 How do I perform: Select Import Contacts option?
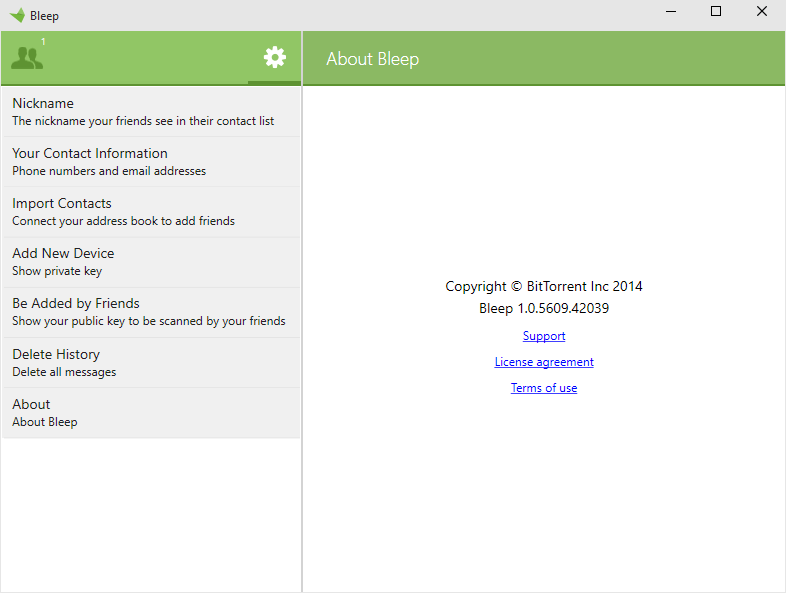(151, 212)
